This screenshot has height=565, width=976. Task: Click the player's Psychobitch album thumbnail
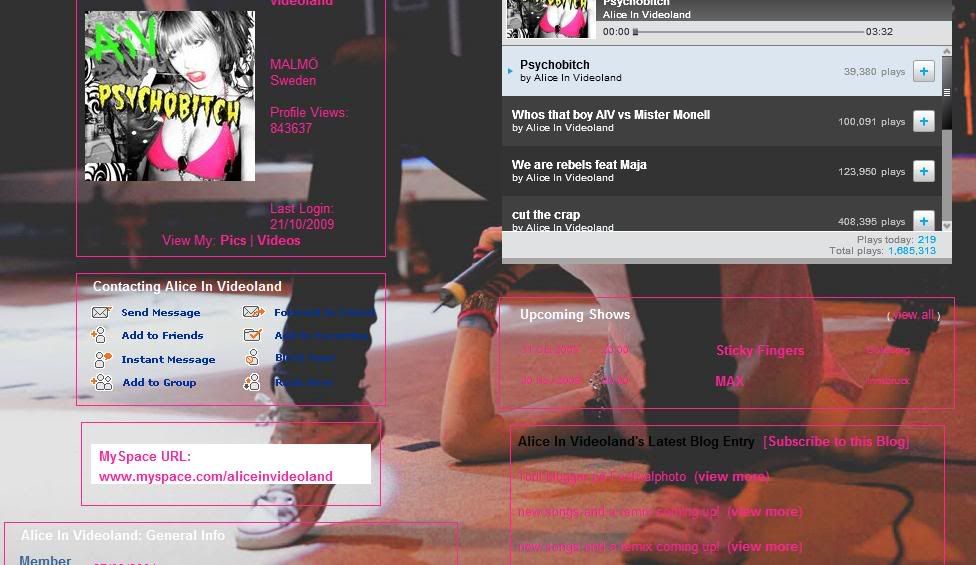[548, 19]
